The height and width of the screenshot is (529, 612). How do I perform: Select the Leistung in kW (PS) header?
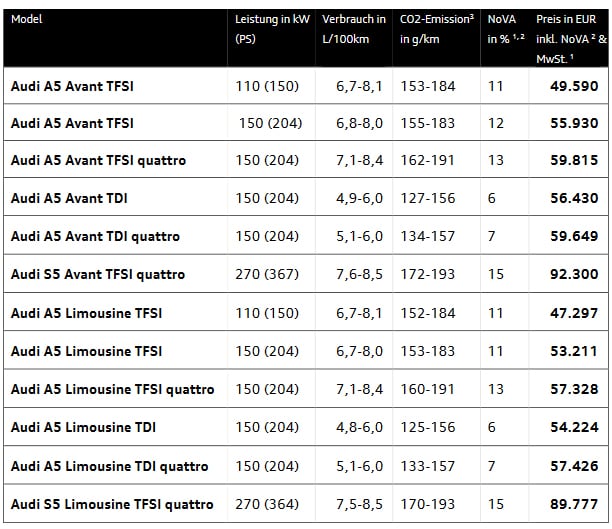(x=272, y=29)
